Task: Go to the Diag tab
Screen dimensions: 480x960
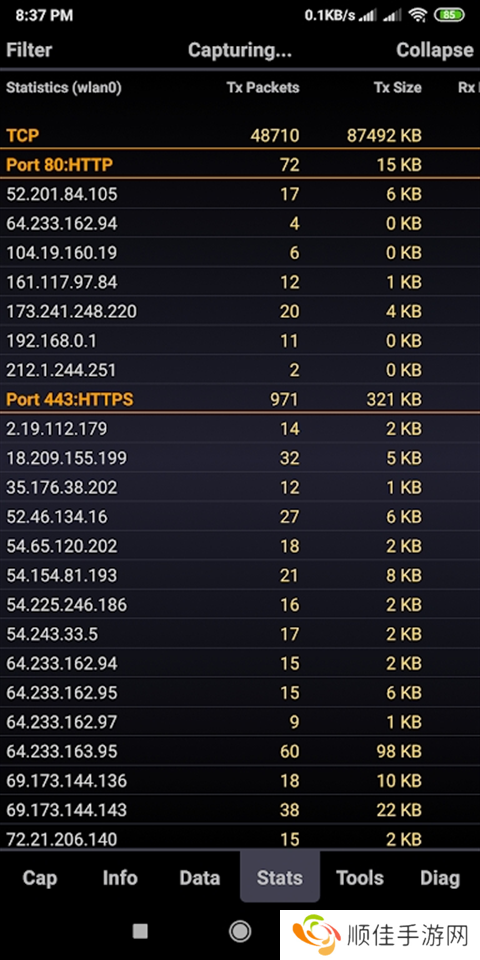Action: (440, 878)
